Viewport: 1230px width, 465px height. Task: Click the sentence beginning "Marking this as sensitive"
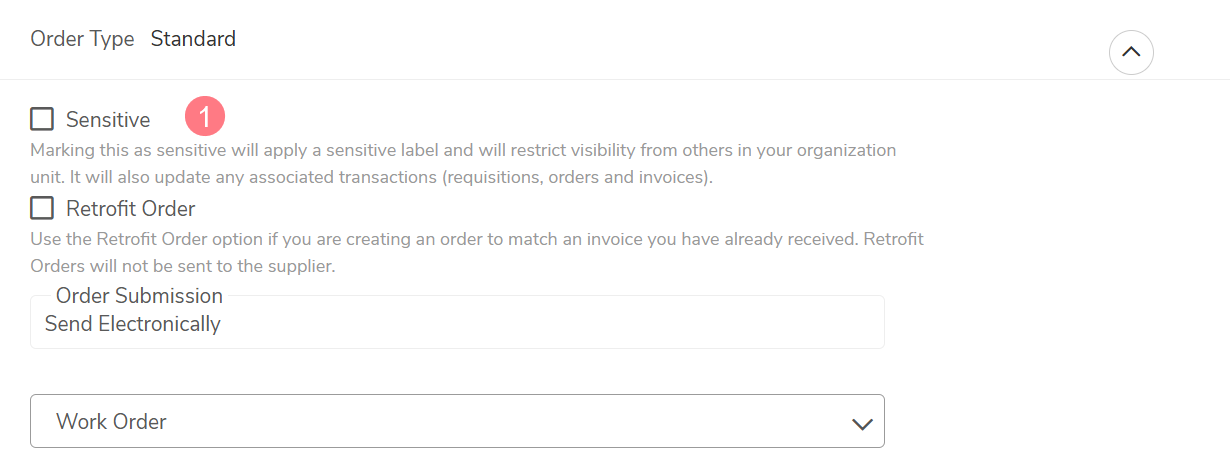click(463, 151)
